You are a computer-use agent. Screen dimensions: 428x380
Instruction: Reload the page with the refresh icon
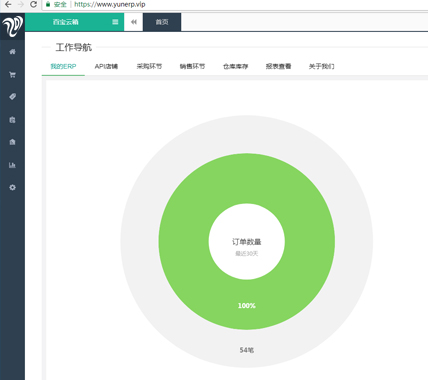tap(33, 4)
